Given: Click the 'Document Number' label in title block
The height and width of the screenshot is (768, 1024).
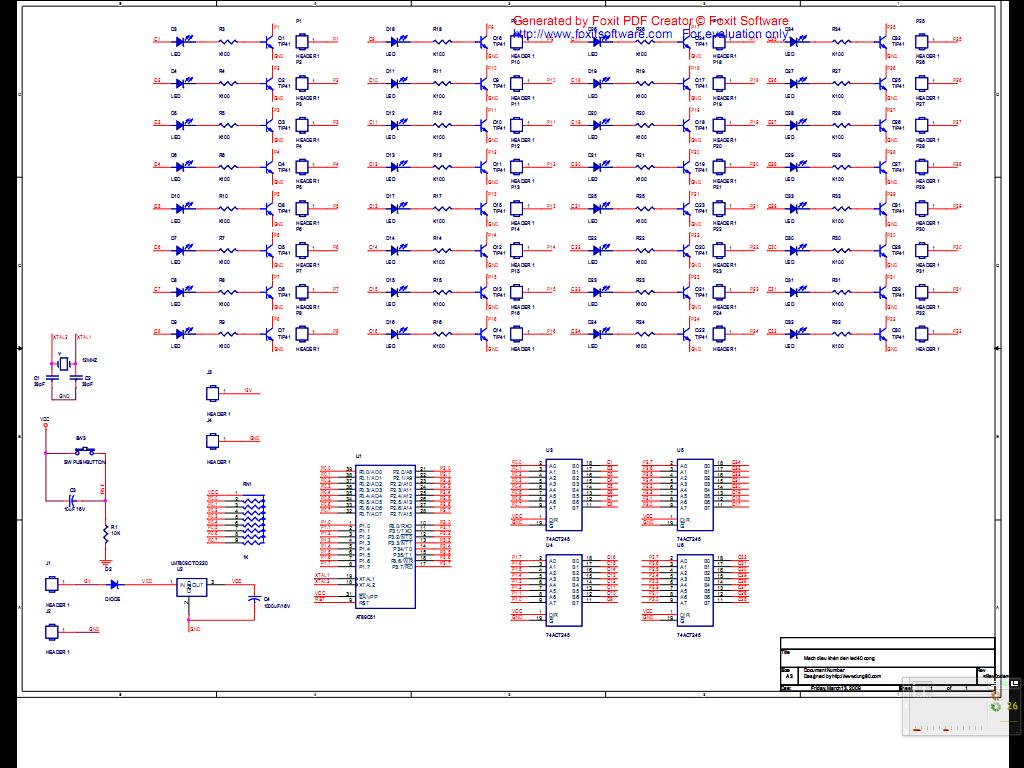Looking at the screenshot, I should click(x=824, y=670).
